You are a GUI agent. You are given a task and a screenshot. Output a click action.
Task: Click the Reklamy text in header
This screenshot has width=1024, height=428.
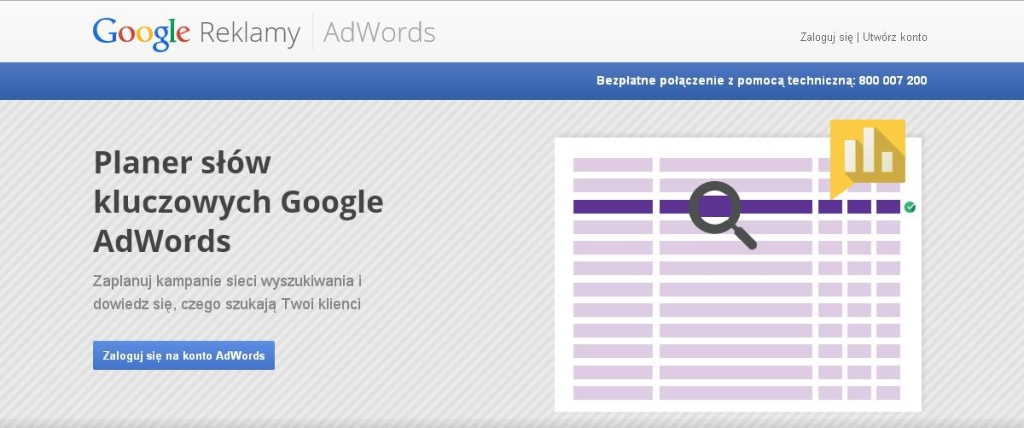coord(249,33)
